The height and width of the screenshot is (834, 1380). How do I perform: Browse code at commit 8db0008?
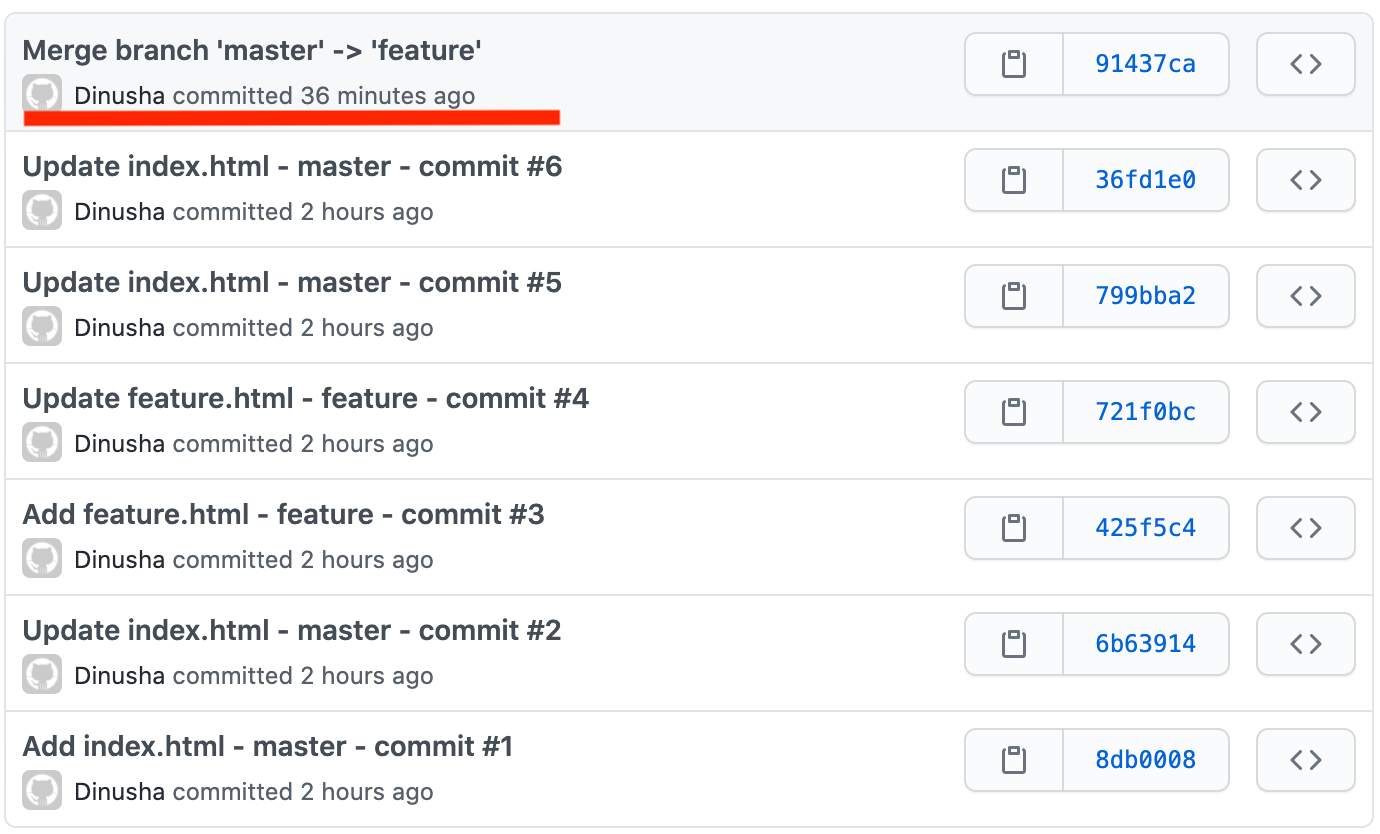point(1305,760)
